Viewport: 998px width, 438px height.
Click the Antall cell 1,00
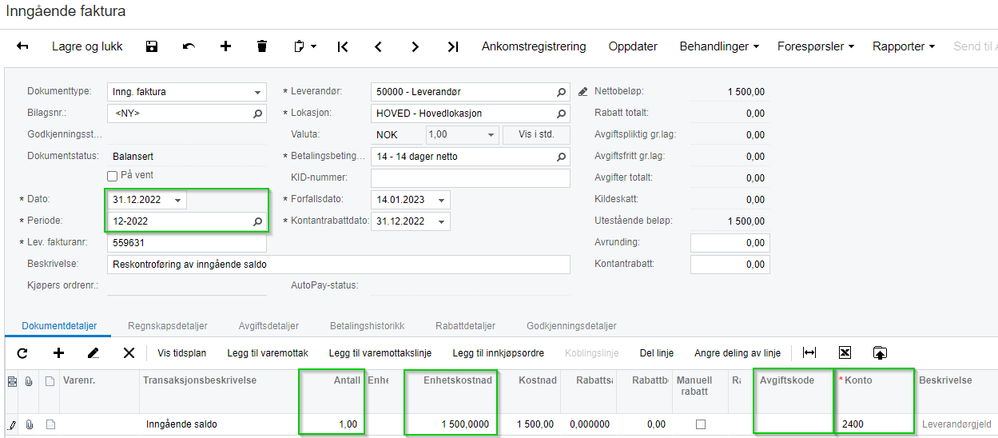click(x=332, y=424)
